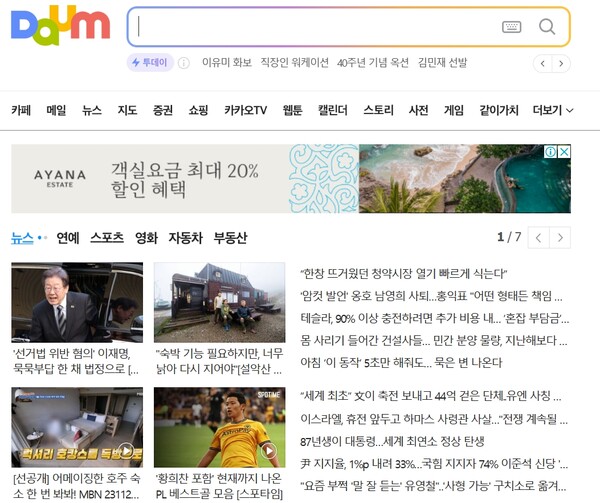Open headline 테슬라, 90% 이상 충전
Screen dimensions: 600x503
(x=435, y=318)
